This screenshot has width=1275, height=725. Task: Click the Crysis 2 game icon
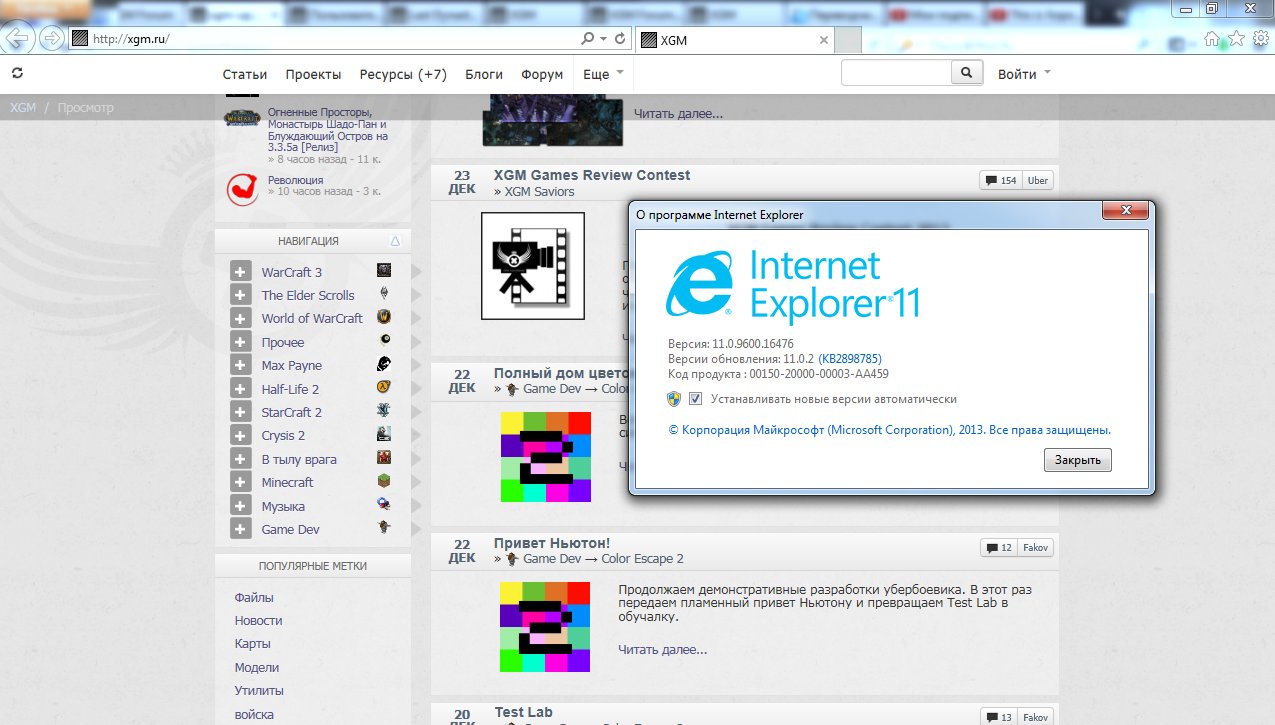coord(384,434)
